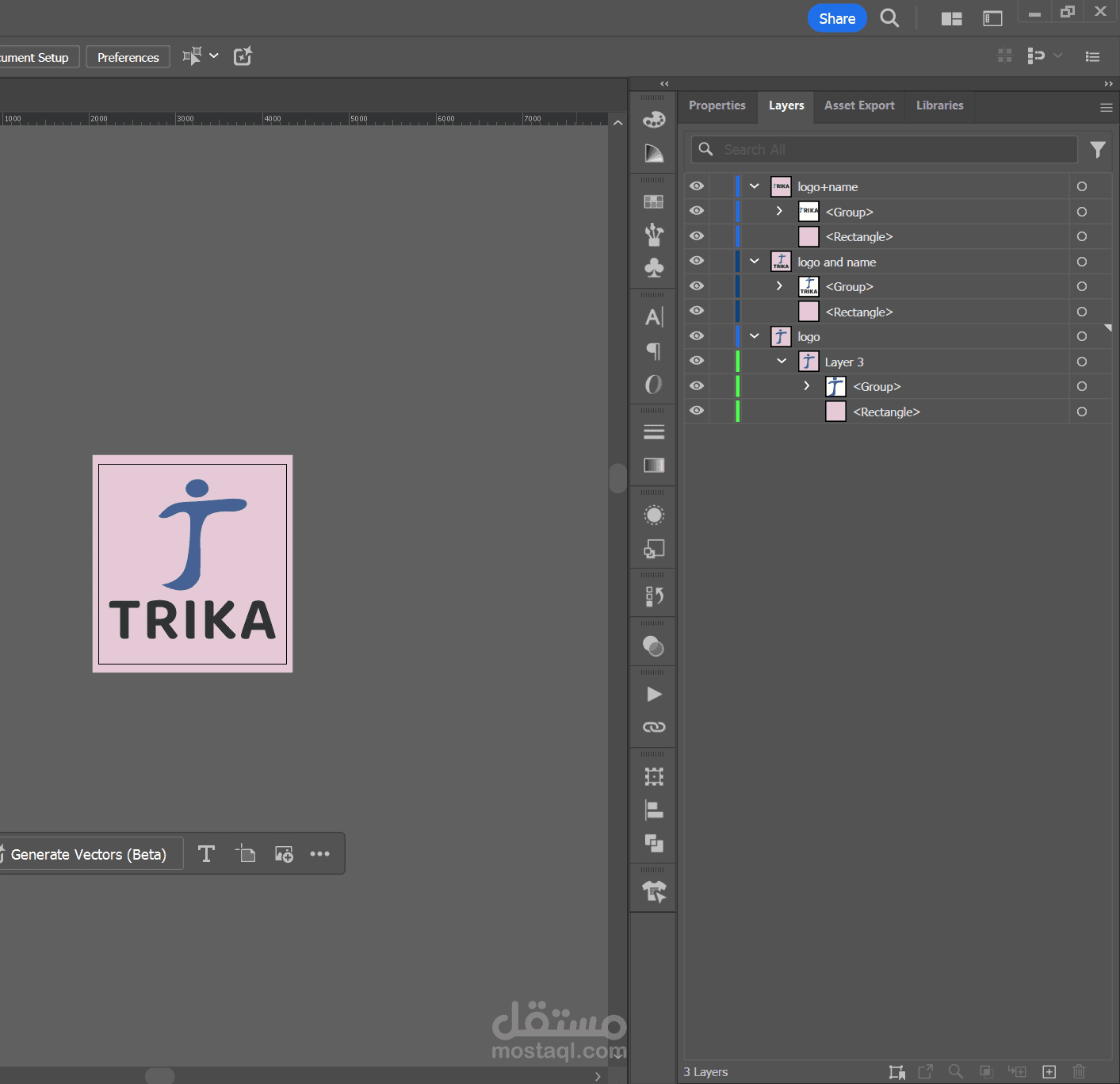Open the Actions panel play icon
1120x1084 pixels.
pos(654,695)
